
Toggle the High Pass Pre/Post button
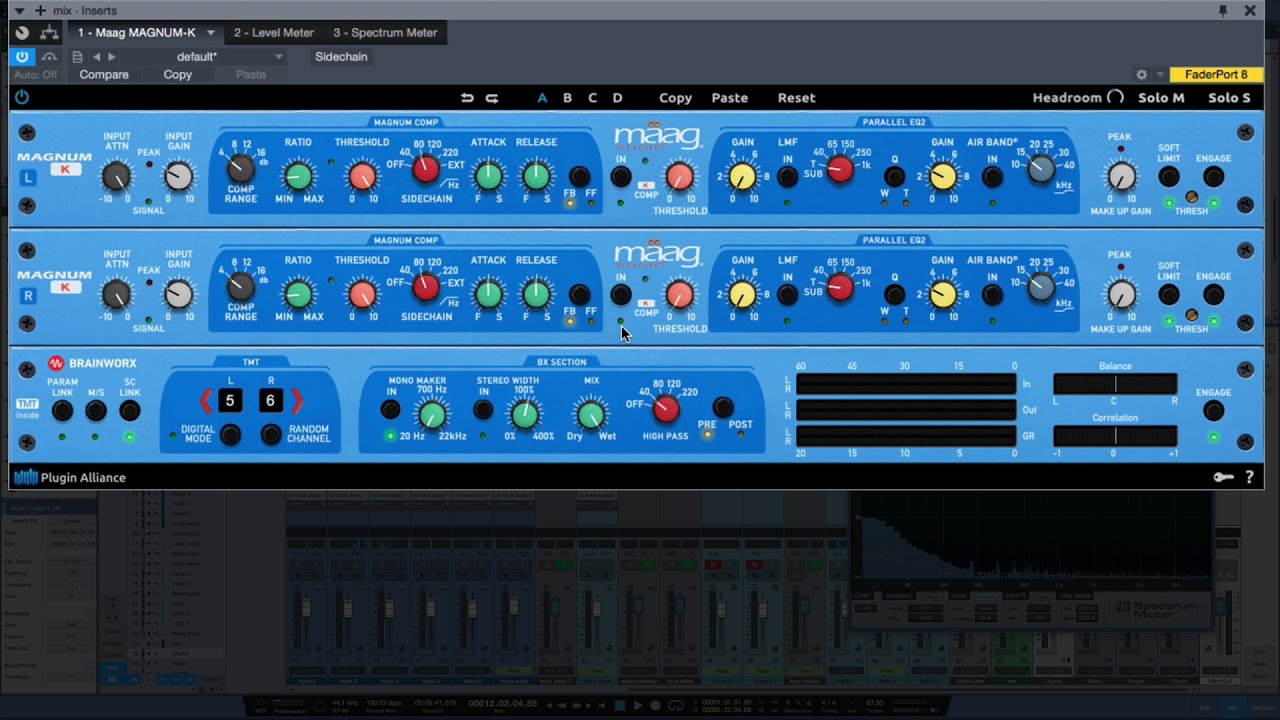click(x=723, y=407)
